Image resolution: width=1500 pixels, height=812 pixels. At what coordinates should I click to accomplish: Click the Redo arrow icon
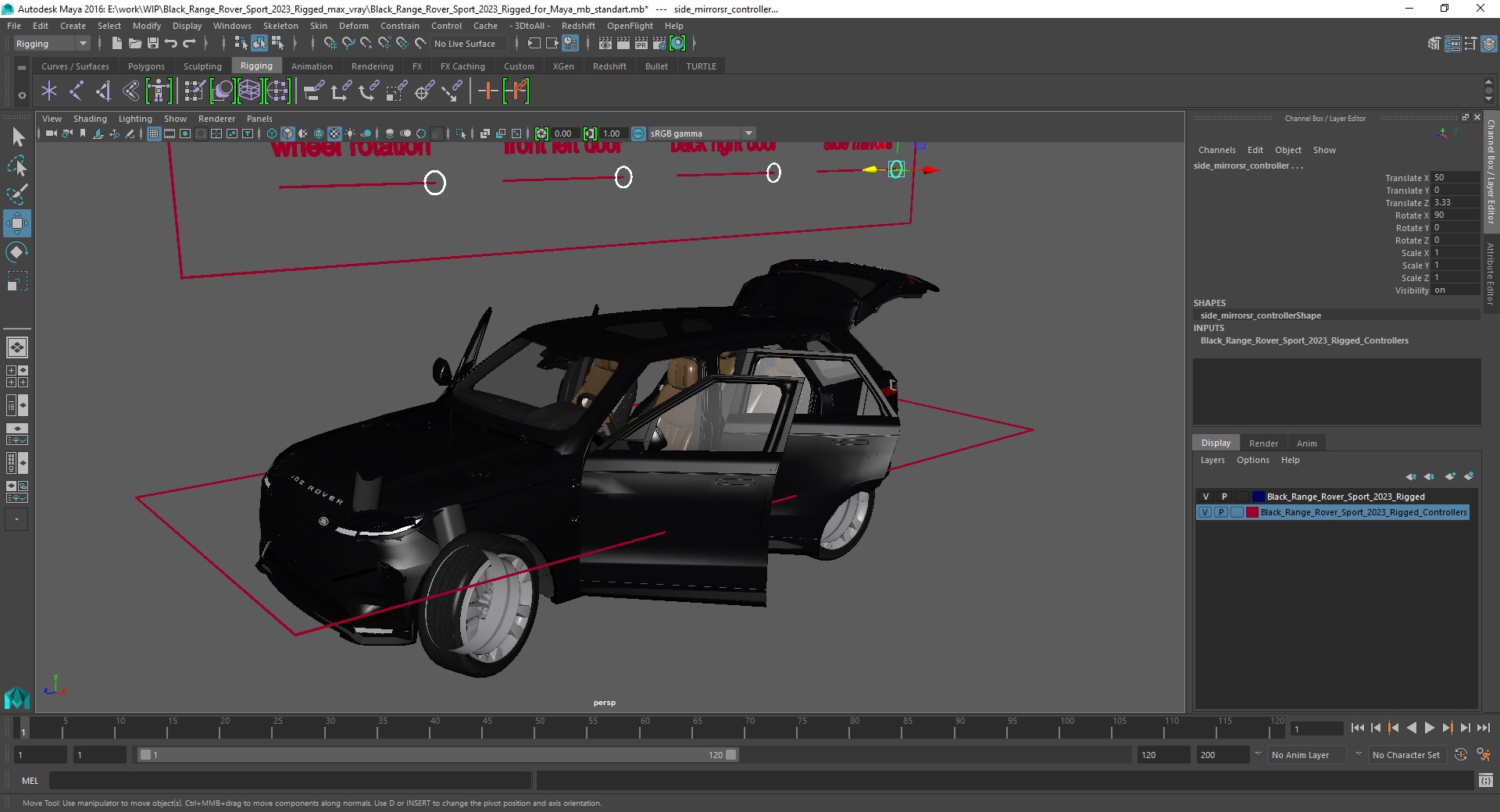coord(189,44)
